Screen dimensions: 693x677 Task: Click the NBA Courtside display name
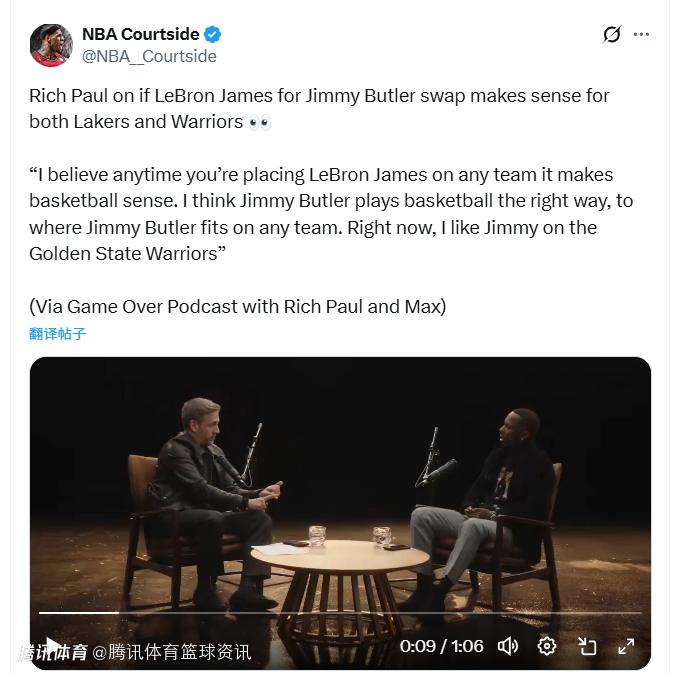coord(140,35)
